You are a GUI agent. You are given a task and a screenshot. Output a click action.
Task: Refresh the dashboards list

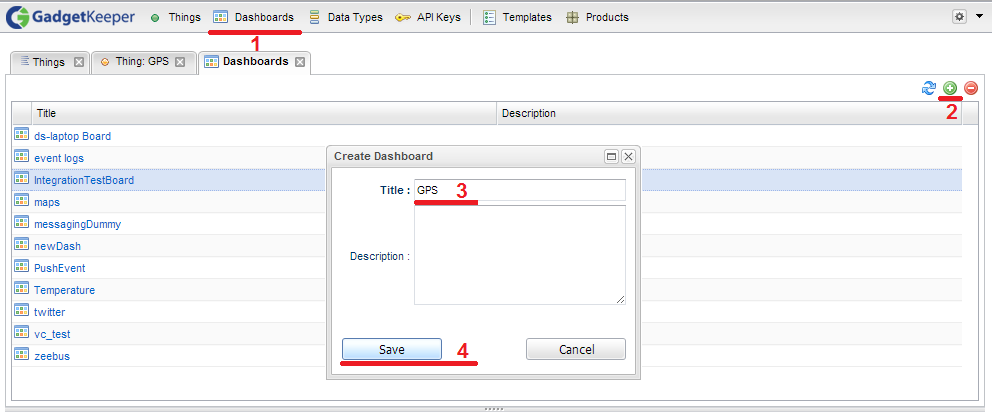tap(929, 89)
